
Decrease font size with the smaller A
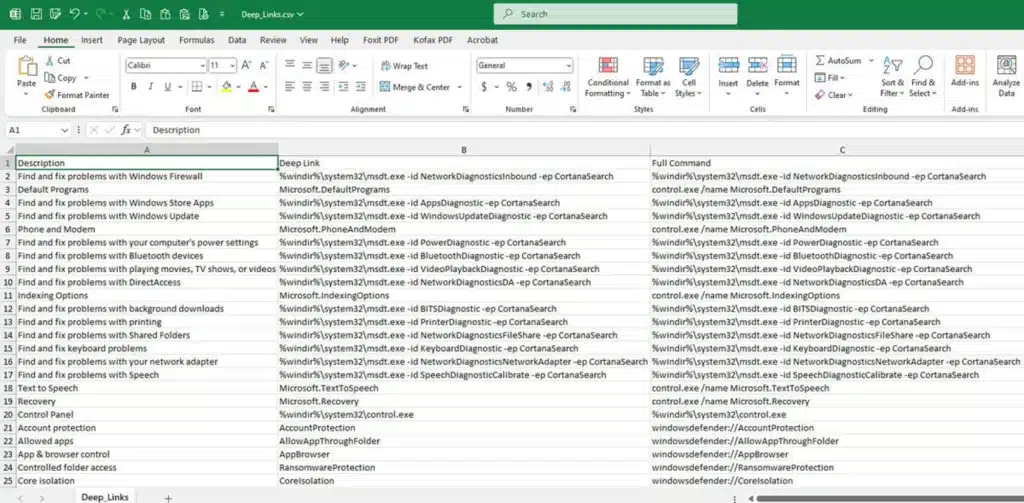click(264, 65)
